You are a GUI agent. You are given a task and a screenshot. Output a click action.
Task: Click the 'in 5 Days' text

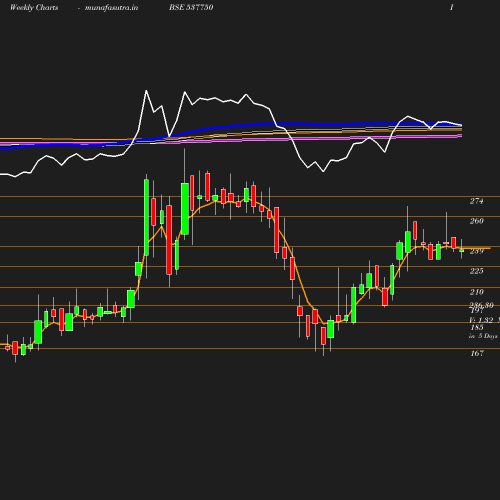(483, 336)
